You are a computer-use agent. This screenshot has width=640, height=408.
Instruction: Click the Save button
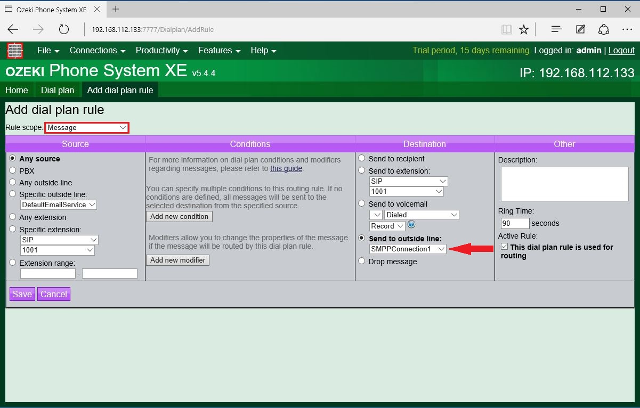click(22, 294)
